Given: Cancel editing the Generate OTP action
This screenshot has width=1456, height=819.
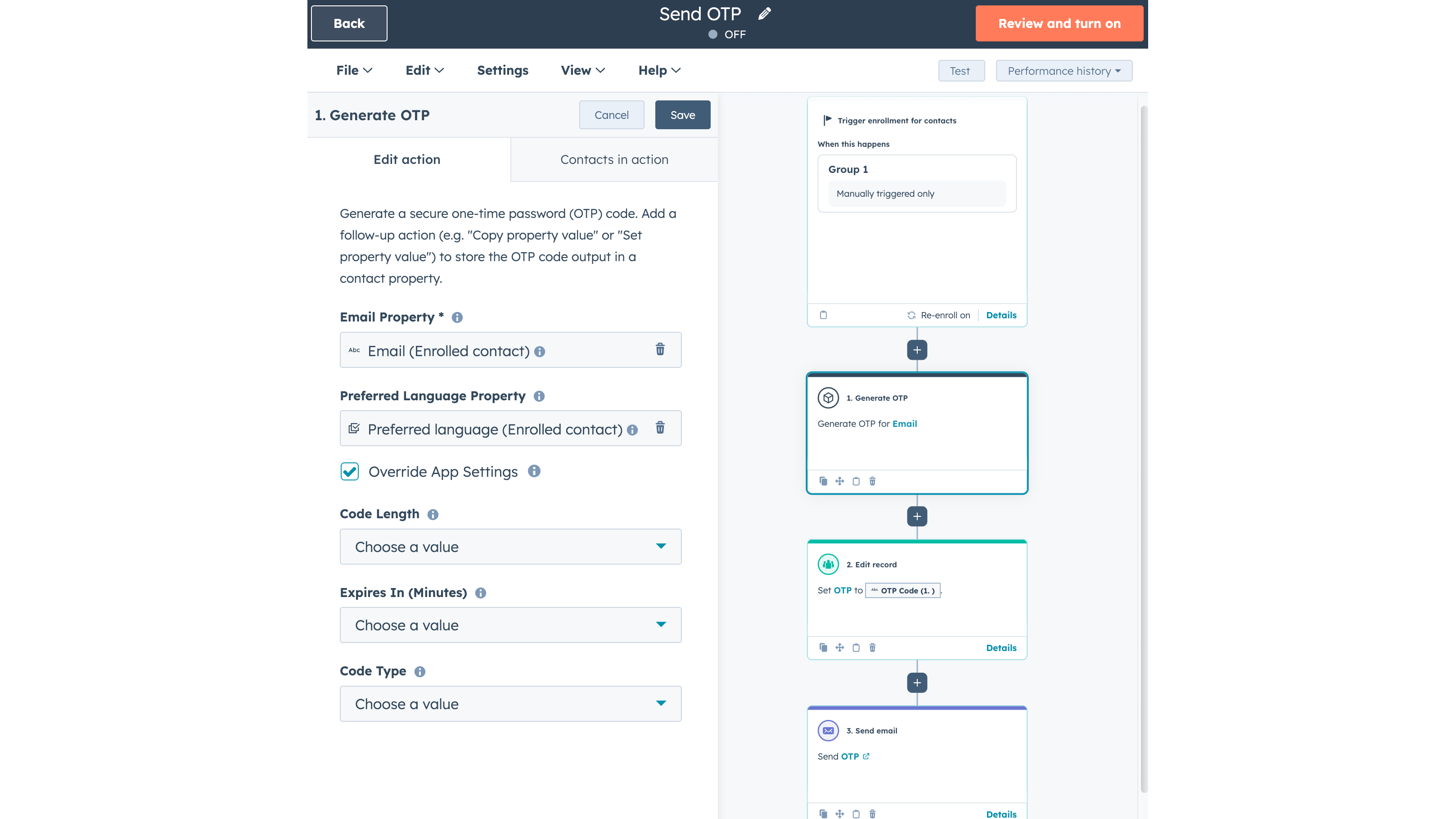Looking at the screenshot, I should pyautogui.click(x=611, y=115).
